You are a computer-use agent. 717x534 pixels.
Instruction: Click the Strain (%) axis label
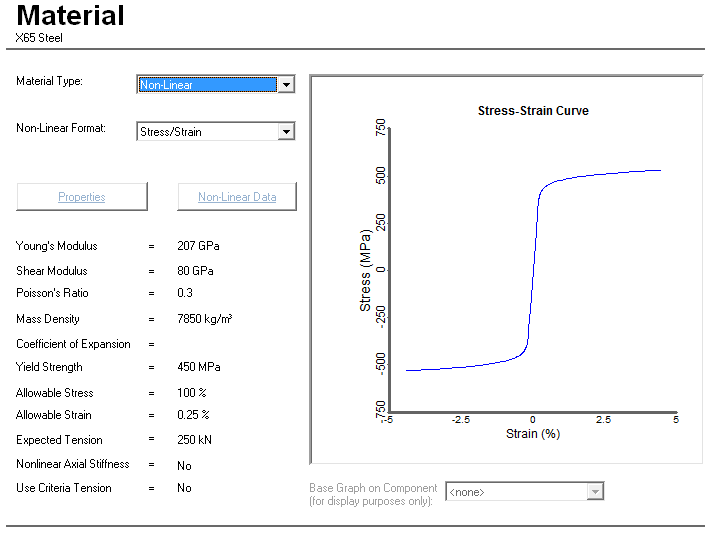532,434
